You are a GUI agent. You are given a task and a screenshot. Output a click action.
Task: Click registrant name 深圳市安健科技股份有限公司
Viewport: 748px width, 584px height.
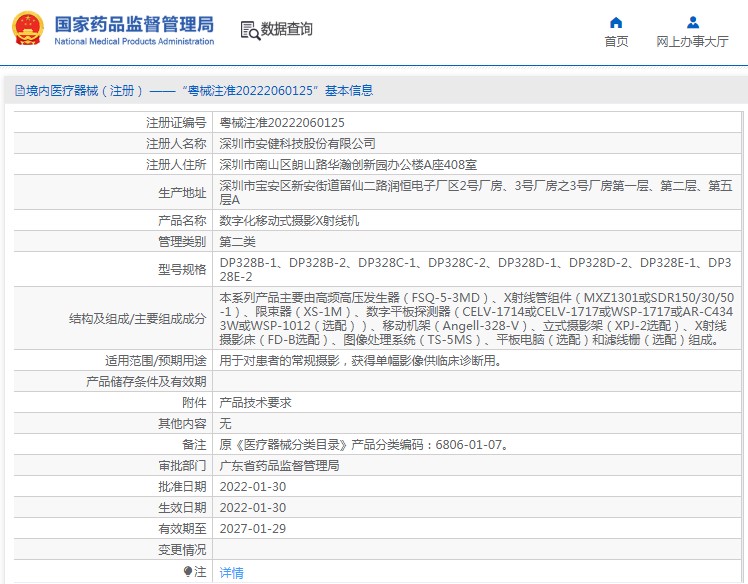(x=297, y=143)
